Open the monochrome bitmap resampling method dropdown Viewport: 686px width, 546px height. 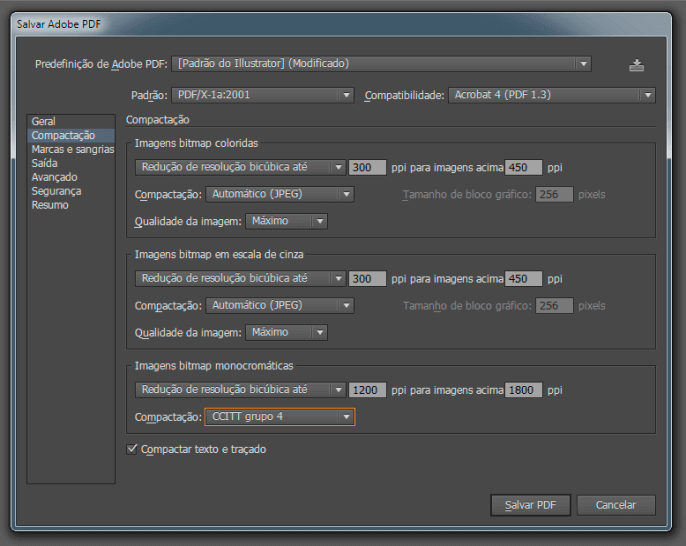240,390
